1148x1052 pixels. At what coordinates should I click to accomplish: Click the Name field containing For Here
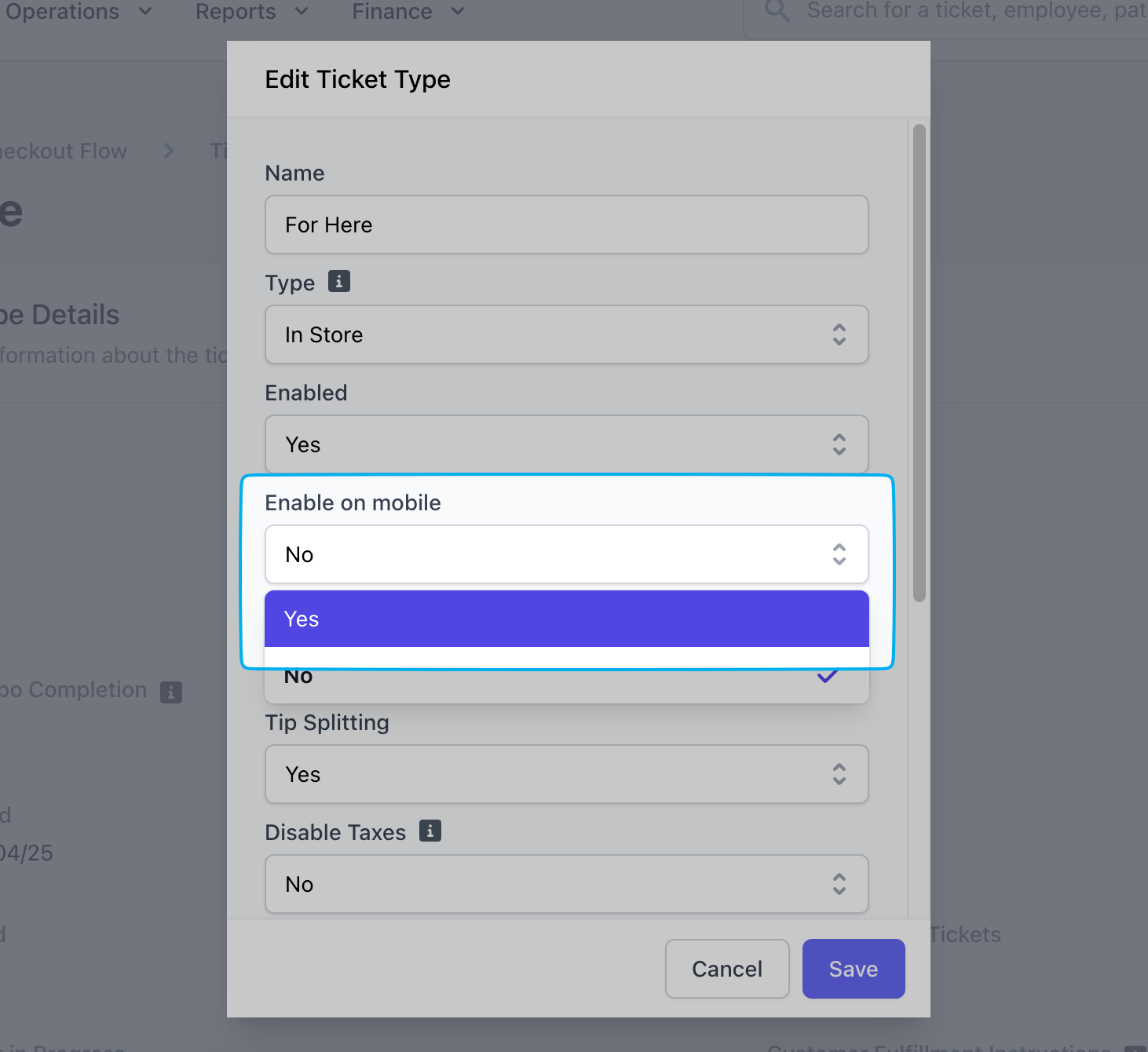coord(566,225)
